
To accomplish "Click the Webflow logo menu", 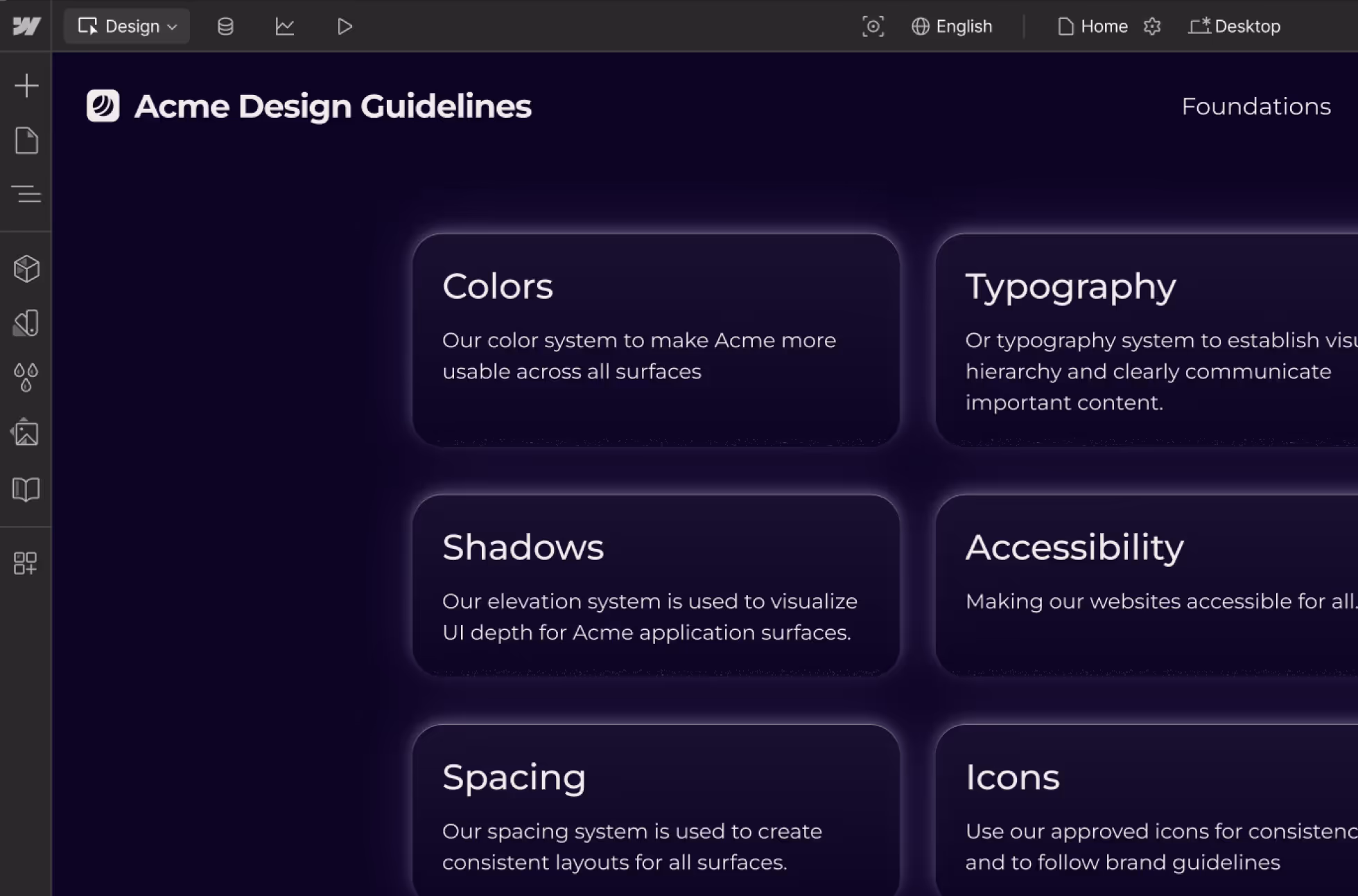I will [26, 26].
